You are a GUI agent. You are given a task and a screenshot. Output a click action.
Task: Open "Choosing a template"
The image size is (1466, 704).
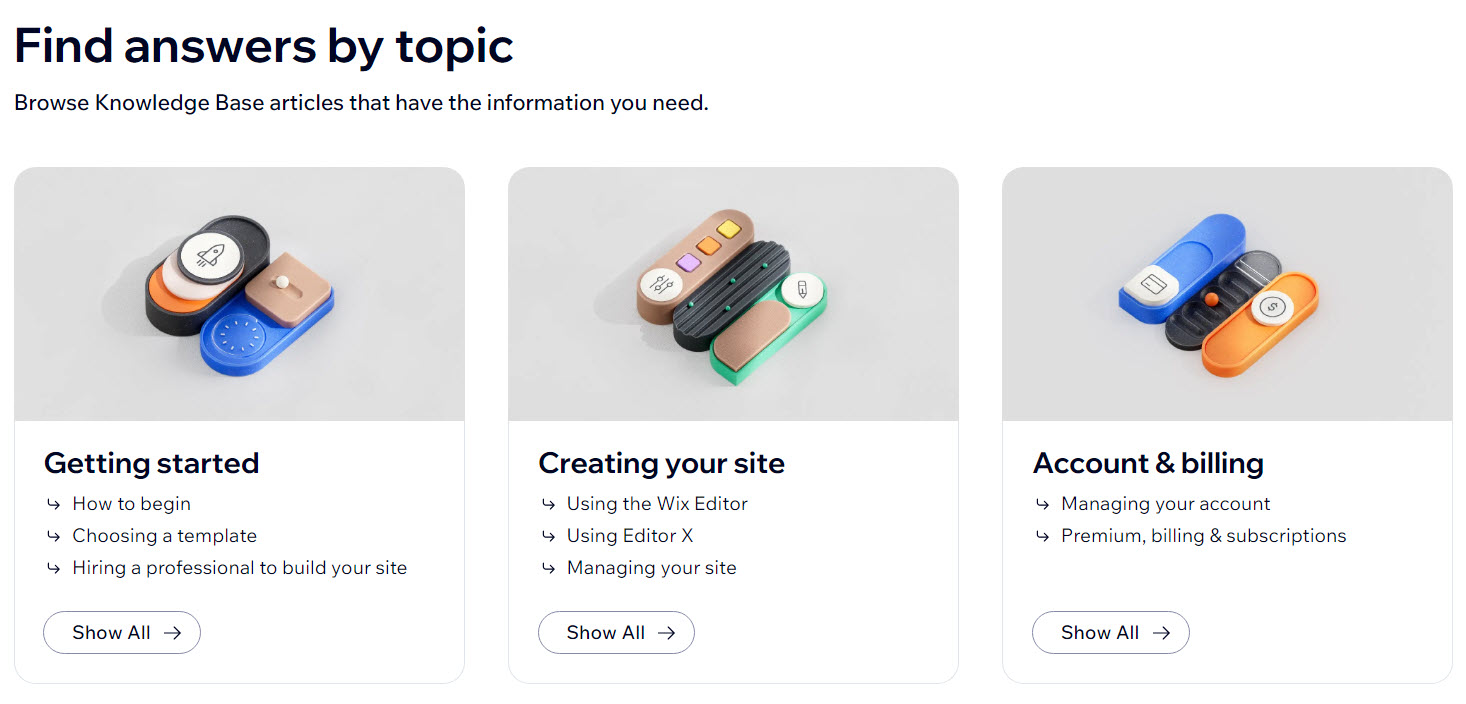point(164,536)
